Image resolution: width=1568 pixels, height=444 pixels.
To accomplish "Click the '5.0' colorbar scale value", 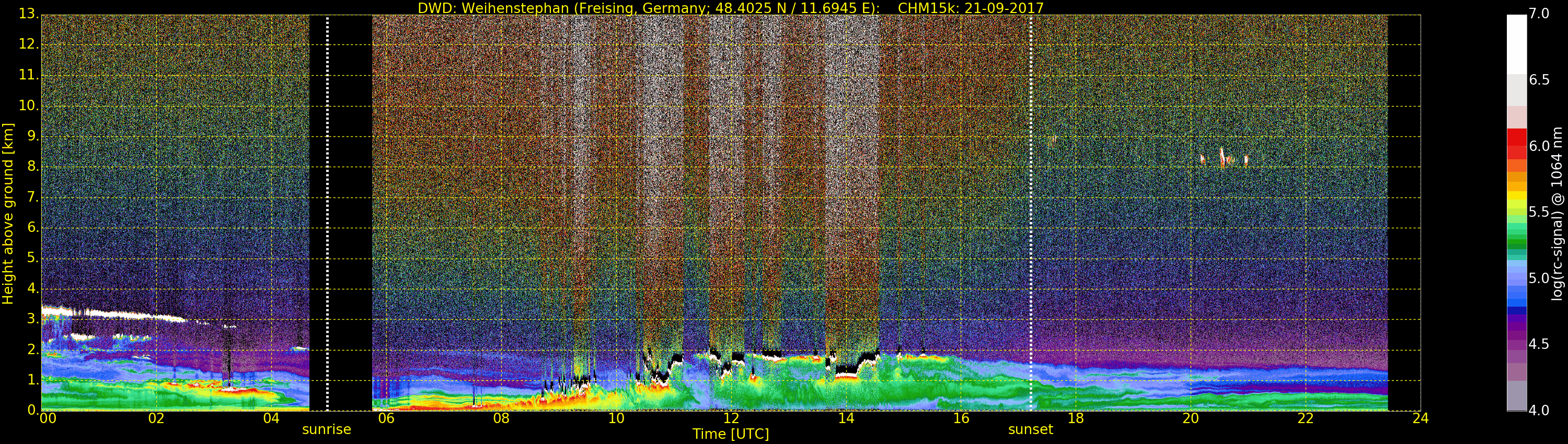I will pos(1539,278).
